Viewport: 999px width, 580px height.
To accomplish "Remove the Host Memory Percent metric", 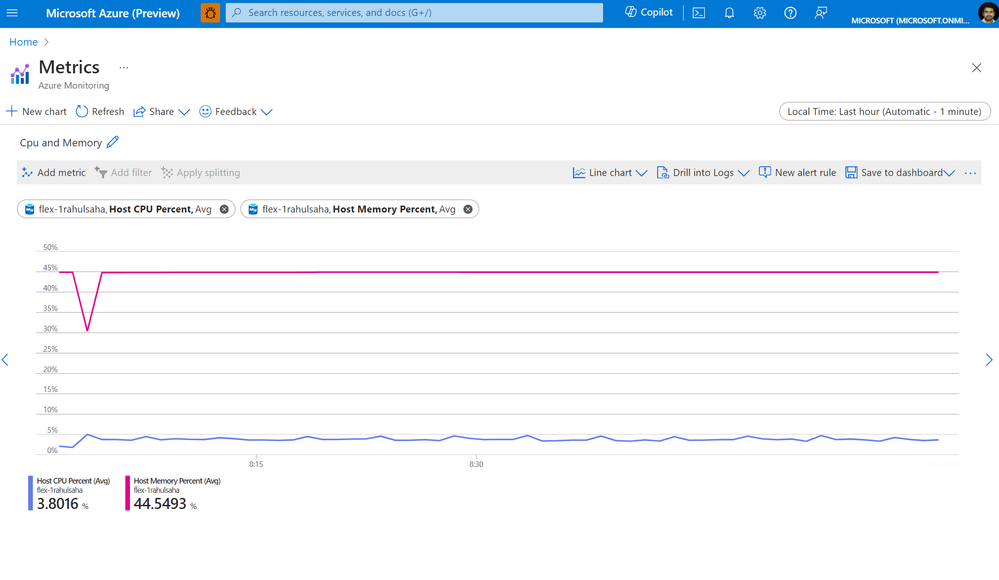I will (468, 209).
